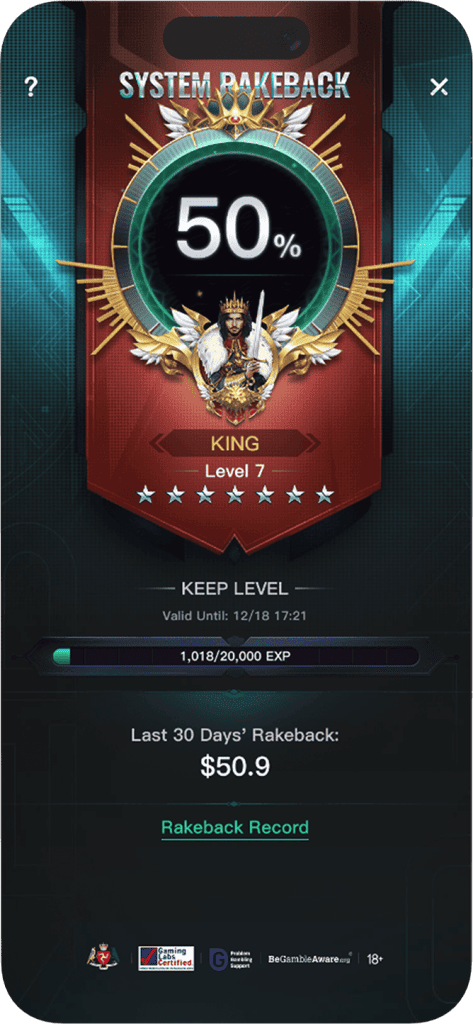Open the question mark help icon
Image resolution: width=473 pixels, height=1024 pixels.
[x=30, y=87]
